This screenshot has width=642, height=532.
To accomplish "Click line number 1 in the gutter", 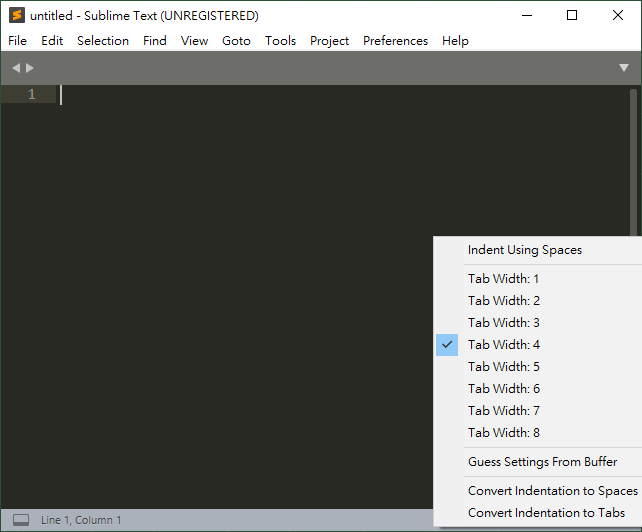I will pyautogui.click(x=32, y=95).
